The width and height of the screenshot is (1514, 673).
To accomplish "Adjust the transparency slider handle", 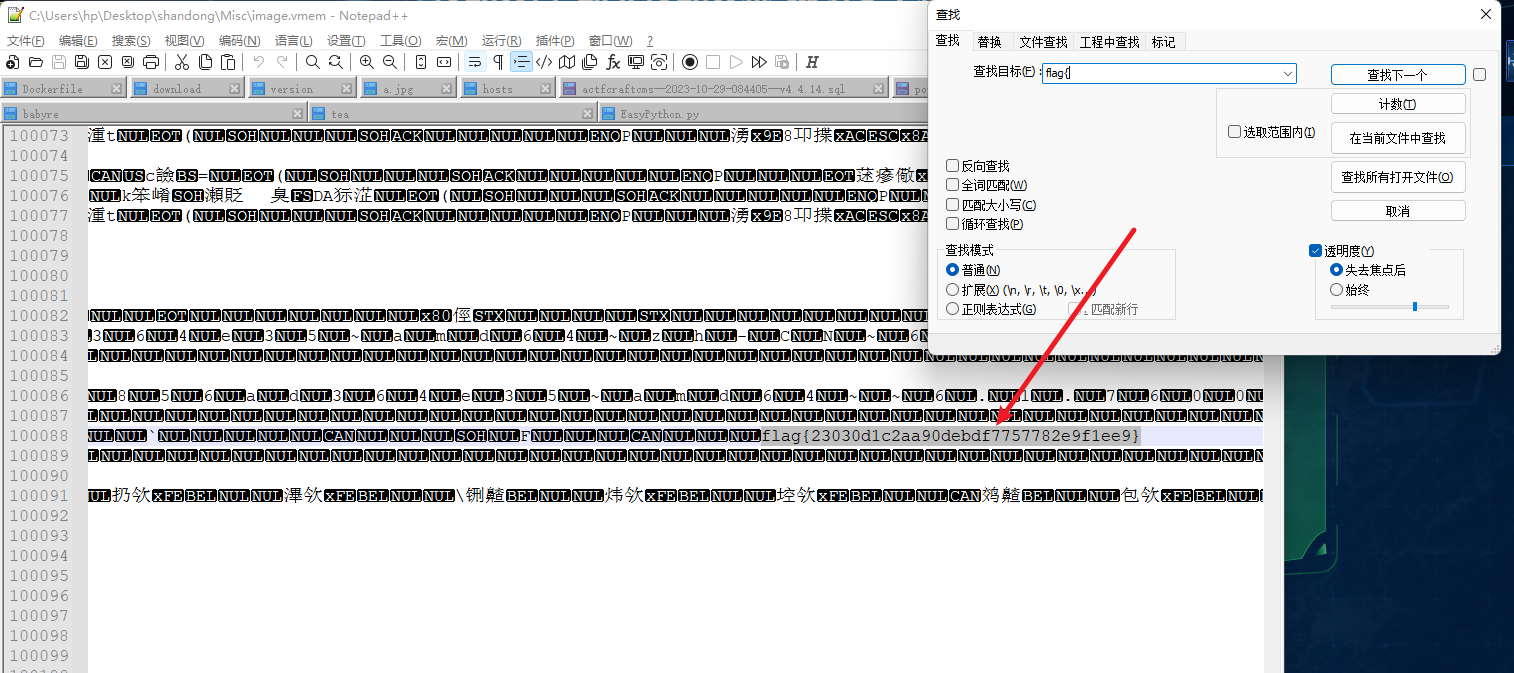I will (1414, 306).
